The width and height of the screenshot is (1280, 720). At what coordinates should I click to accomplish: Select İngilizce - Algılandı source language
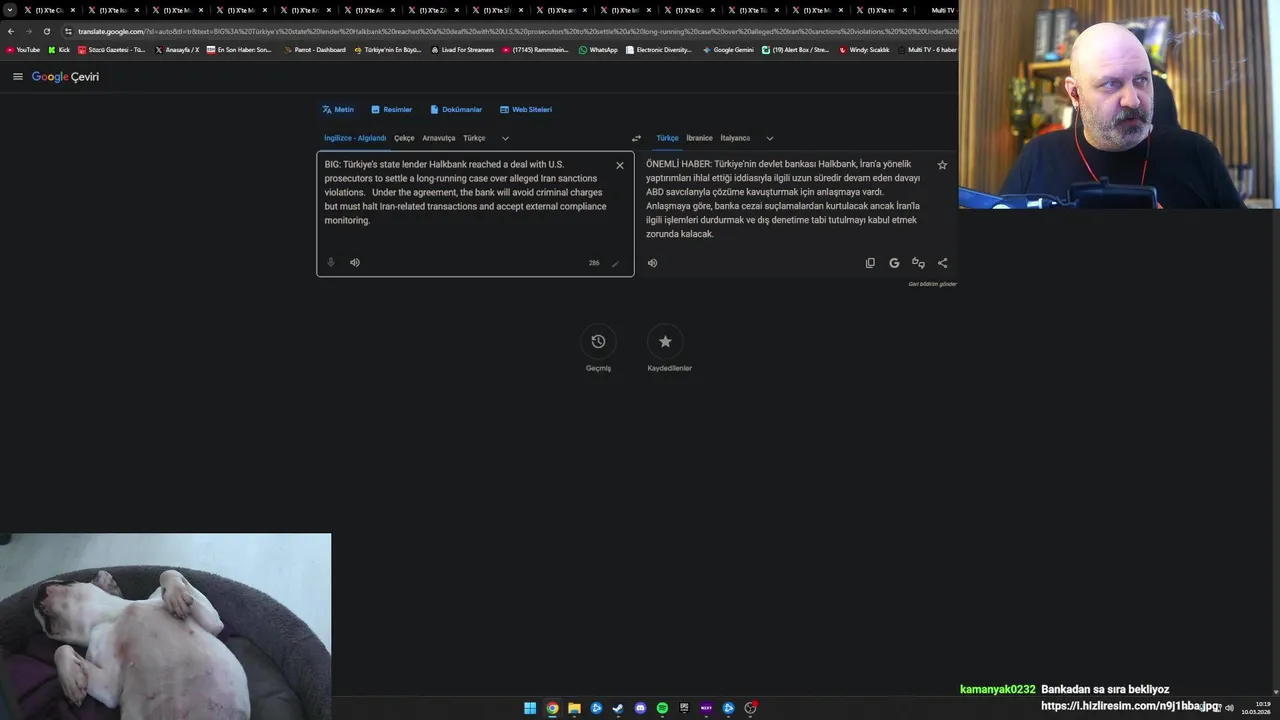click(355, 138)
